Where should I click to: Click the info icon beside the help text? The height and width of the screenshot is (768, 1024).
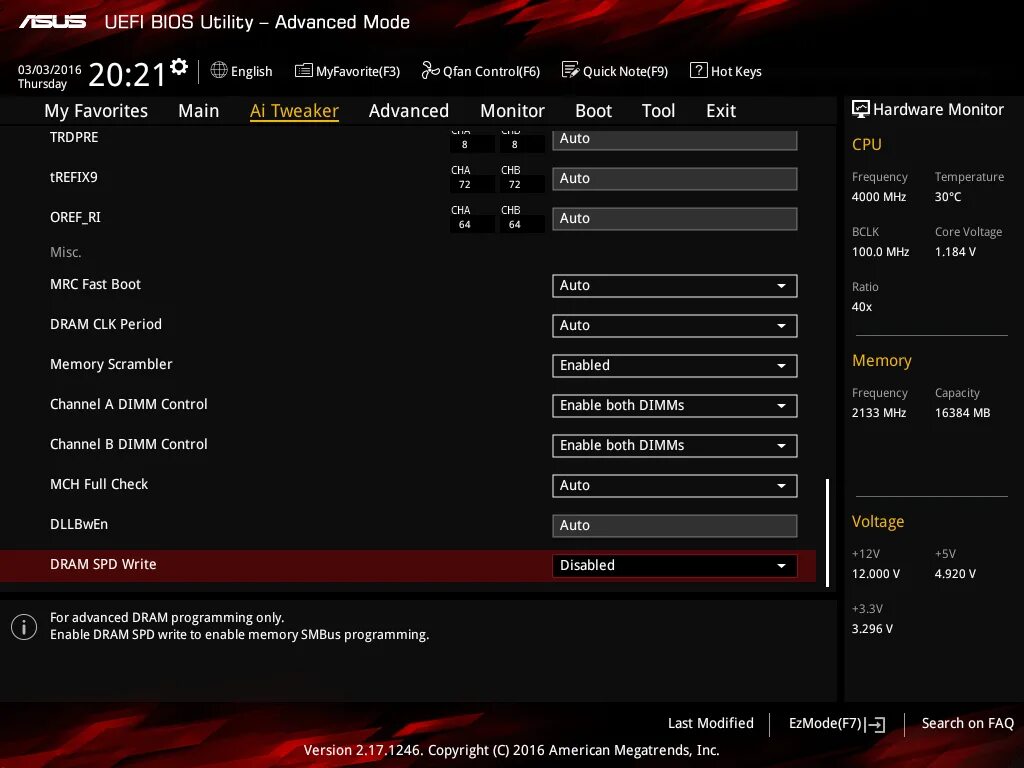[24, 627]
